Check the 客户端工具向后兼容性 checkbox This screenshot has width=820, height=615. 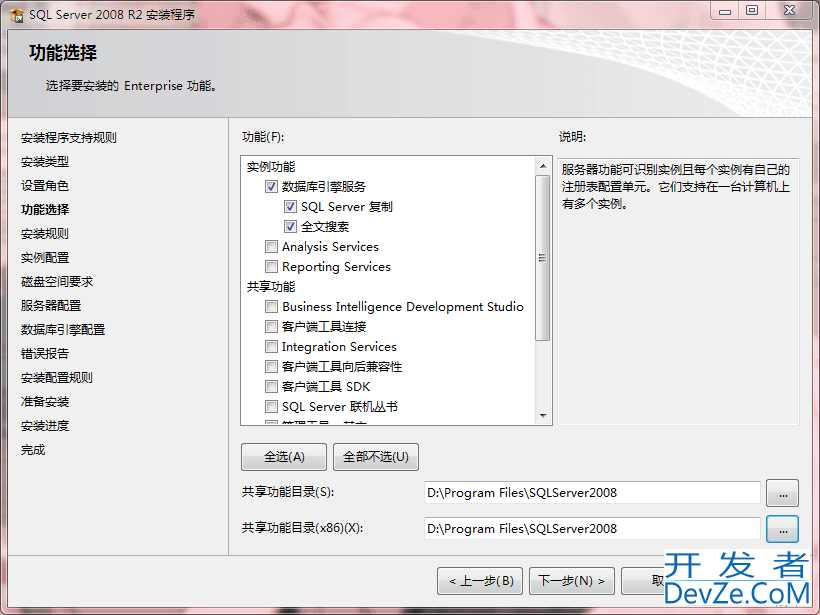click(x=271, y=367)
